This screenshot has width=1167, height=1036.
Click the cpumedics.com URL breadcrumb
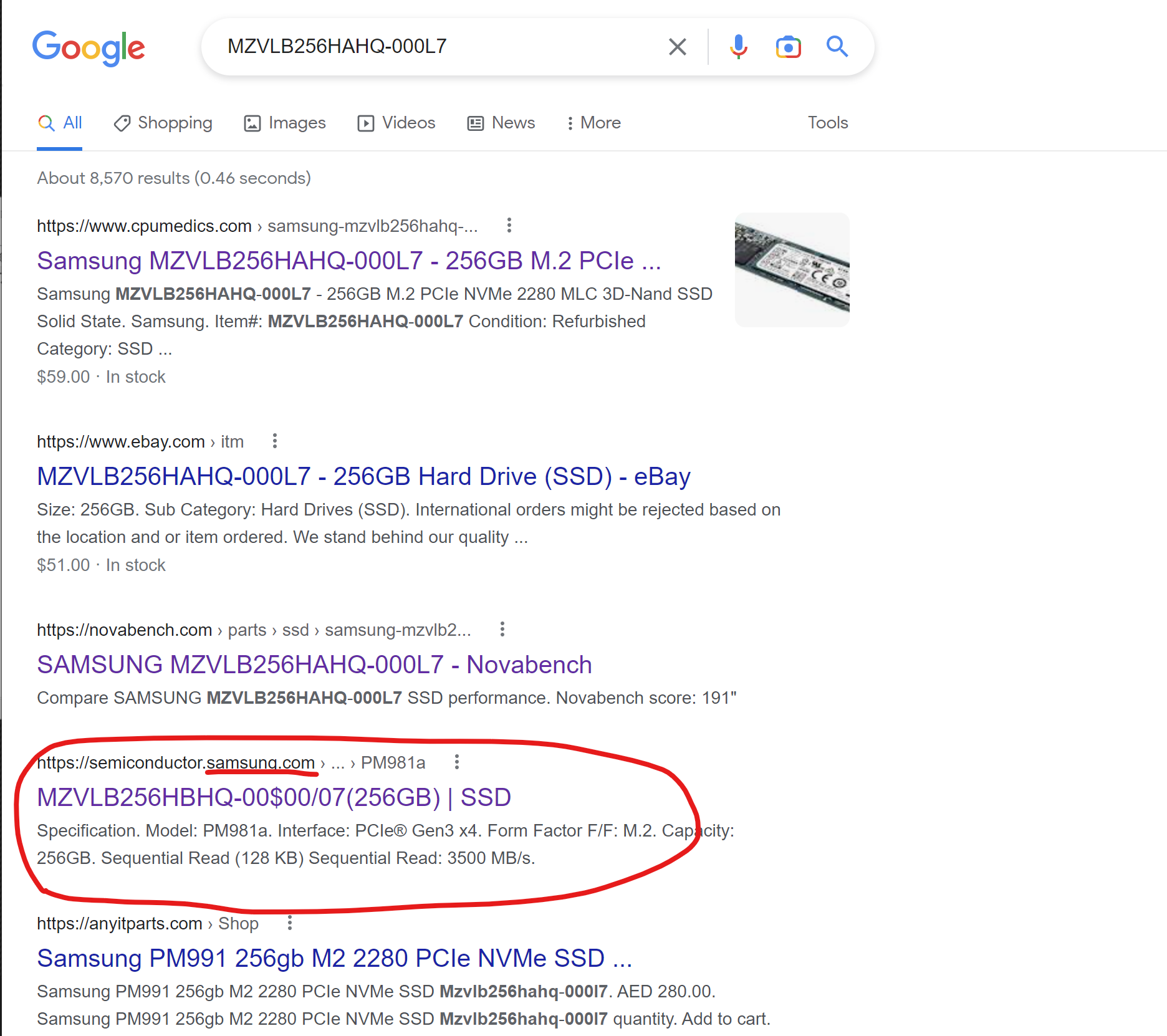pyautogui.click(x=257, y=226)
